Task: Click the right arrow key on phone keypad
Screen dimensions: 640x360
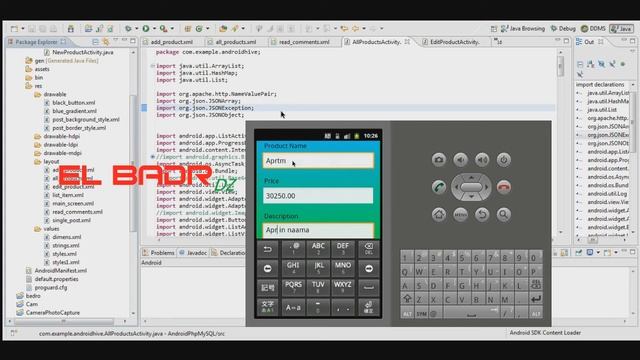Action: [x=368, y=268]
